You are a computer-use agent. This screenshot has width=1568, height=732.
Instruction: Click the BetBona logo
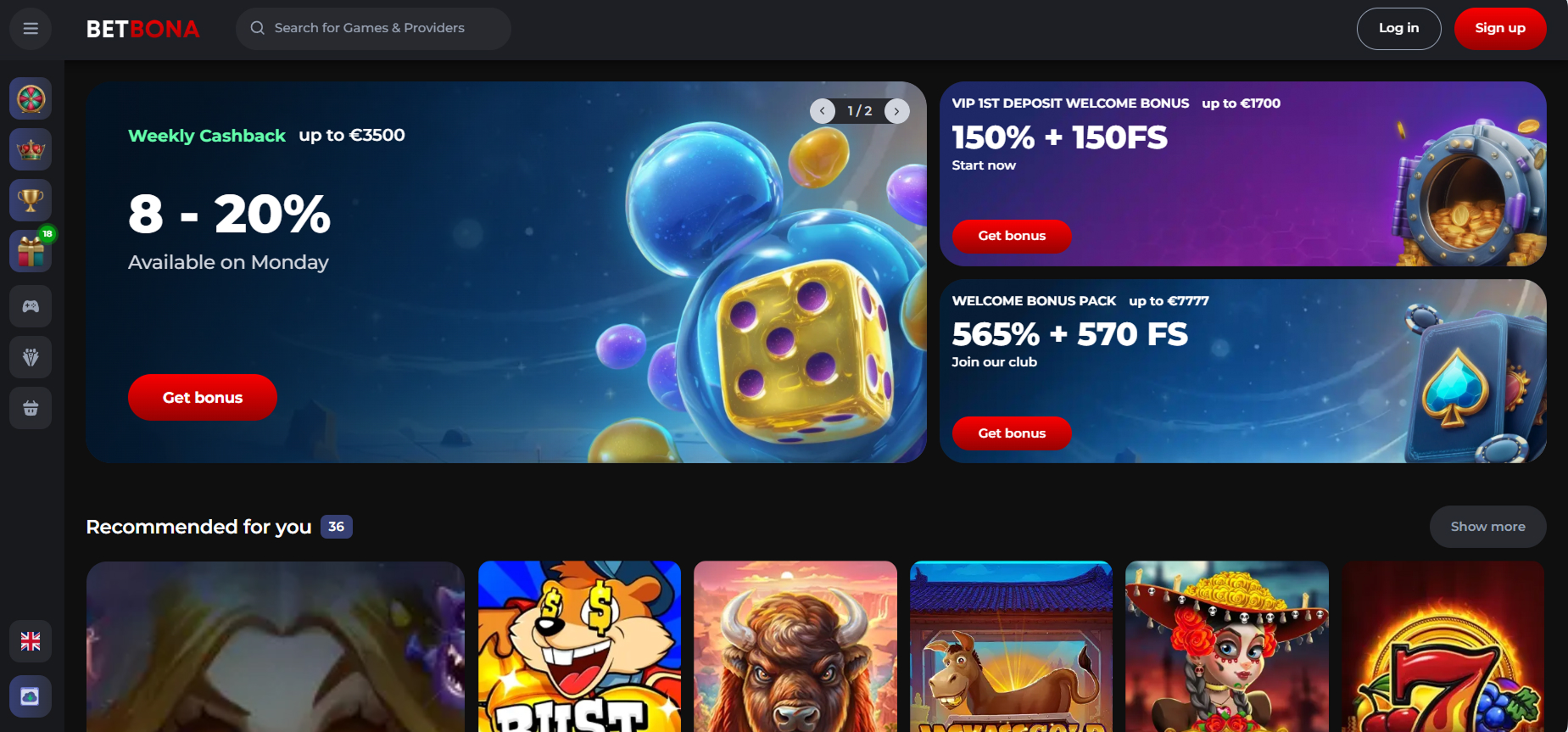point(142,29)
